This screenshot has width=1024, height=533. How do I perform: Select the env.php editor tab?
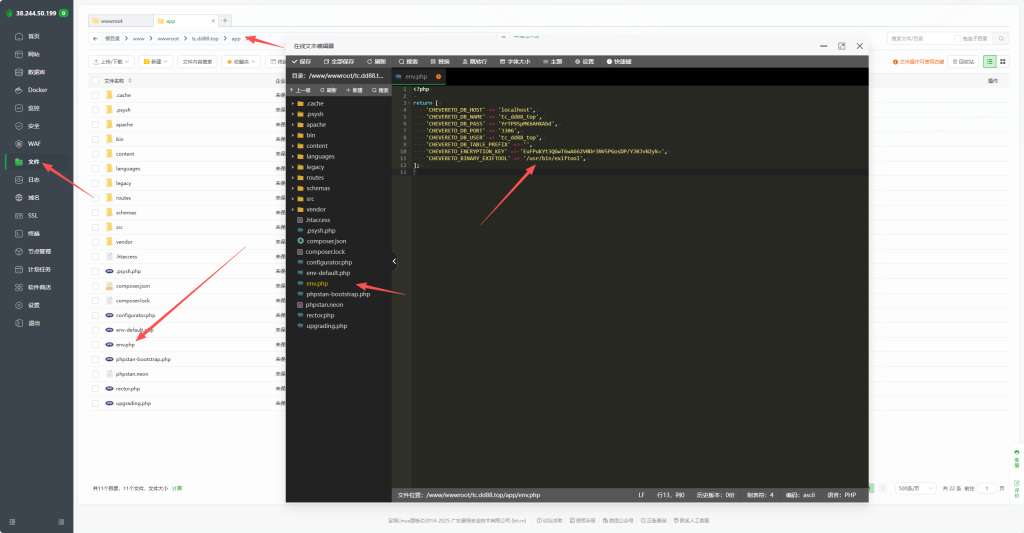tap(416, 76)
